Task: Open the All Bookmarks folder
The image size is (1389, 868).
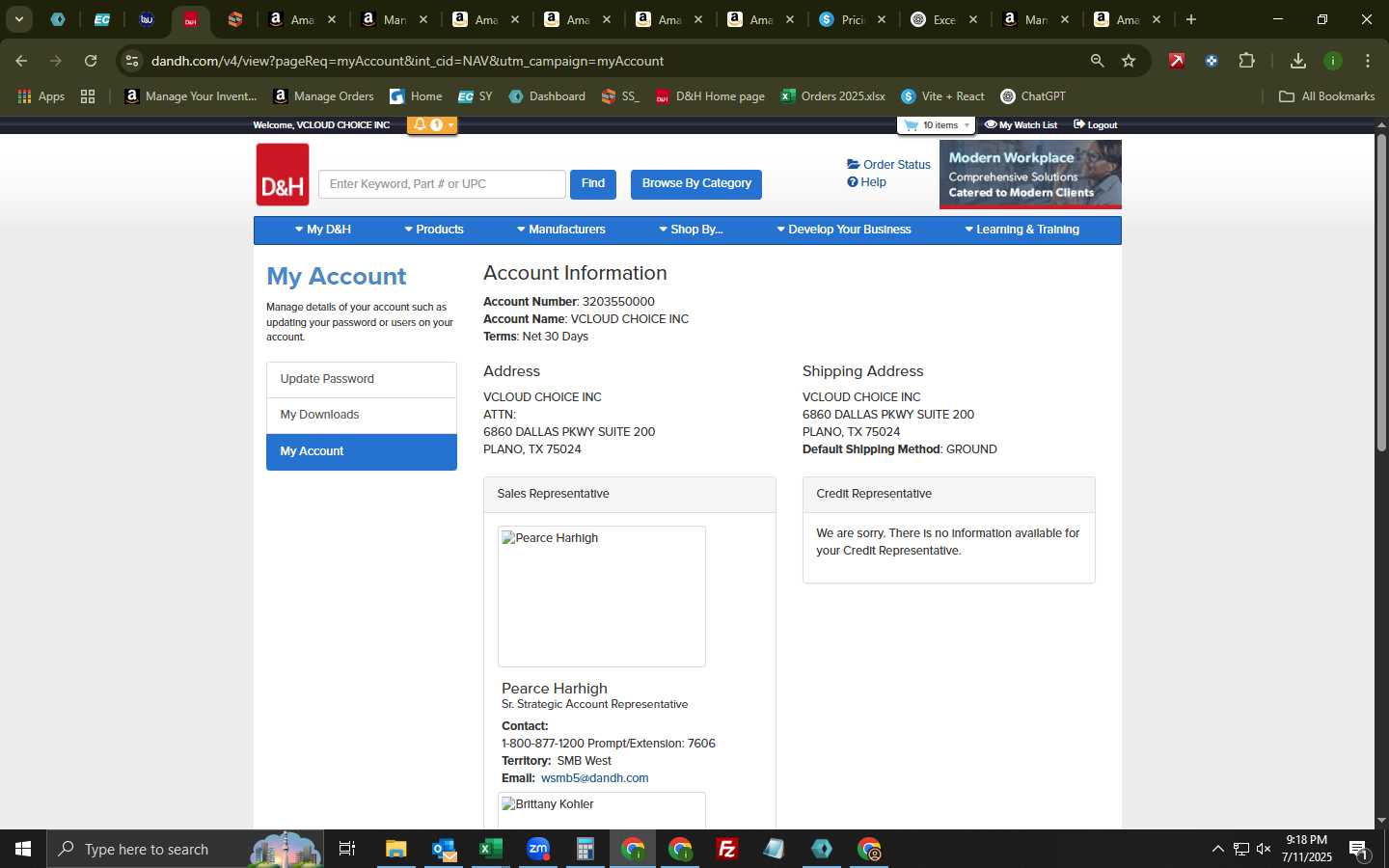Action: click(x=1326, y=96)
